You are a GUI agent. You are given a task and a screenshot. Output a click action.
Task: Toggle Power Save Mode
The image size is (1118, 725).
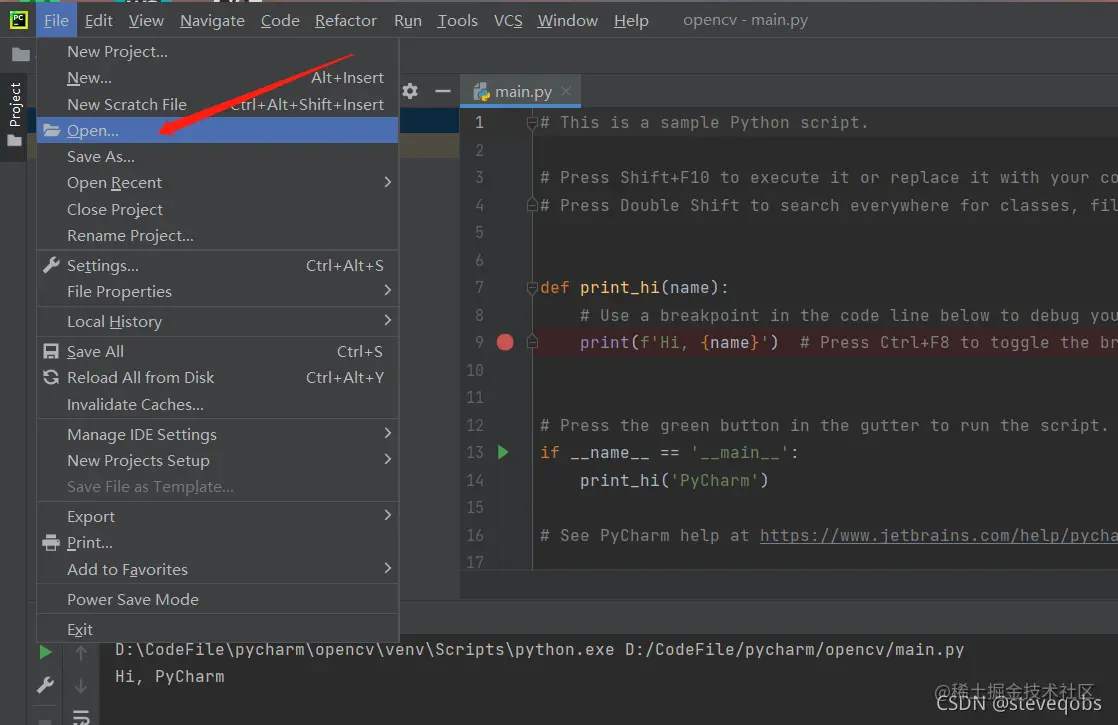click(x=217, y=599)
